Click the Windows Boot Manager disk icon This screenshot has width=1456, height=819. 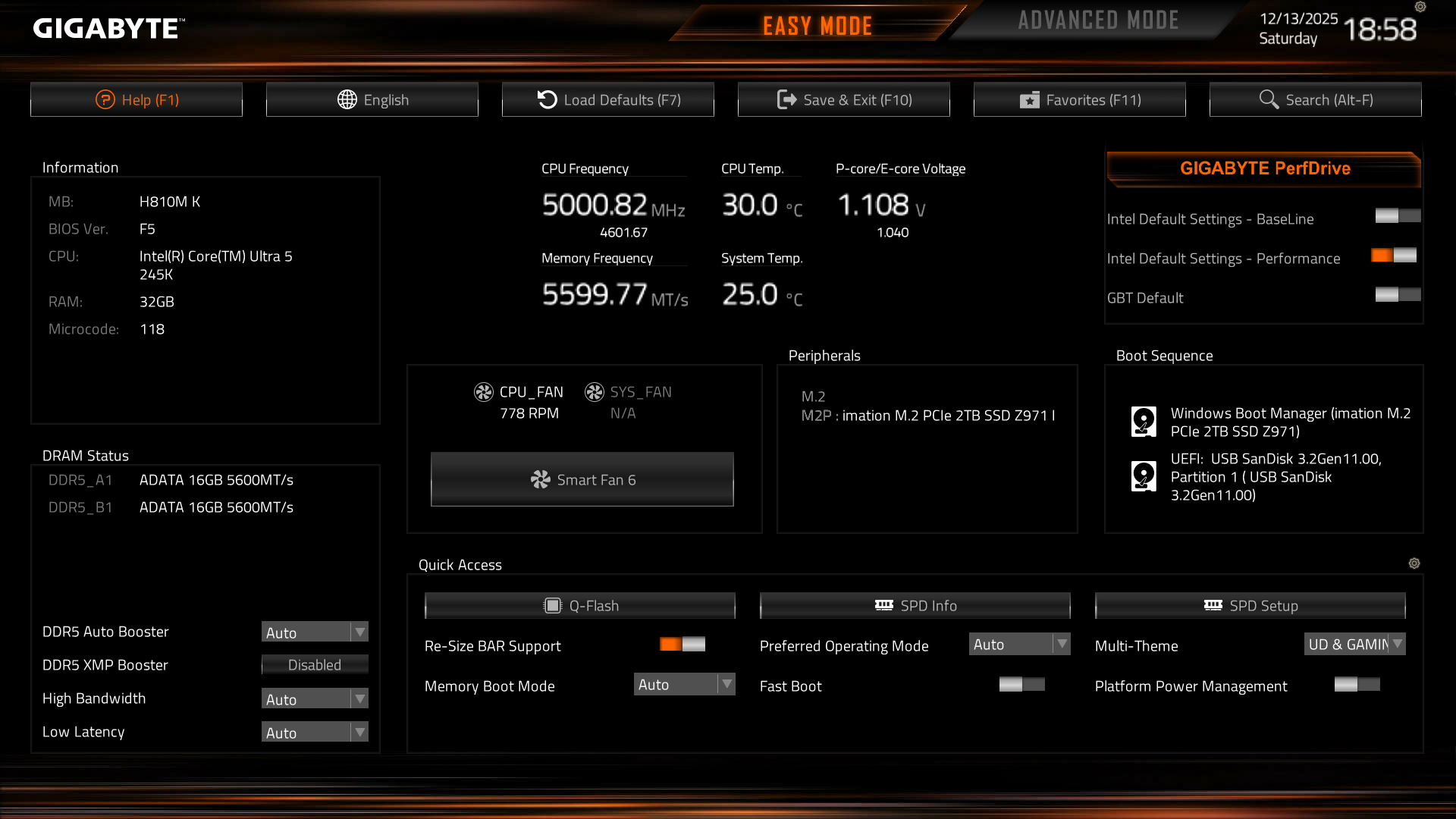click(x=1144, y=422)
